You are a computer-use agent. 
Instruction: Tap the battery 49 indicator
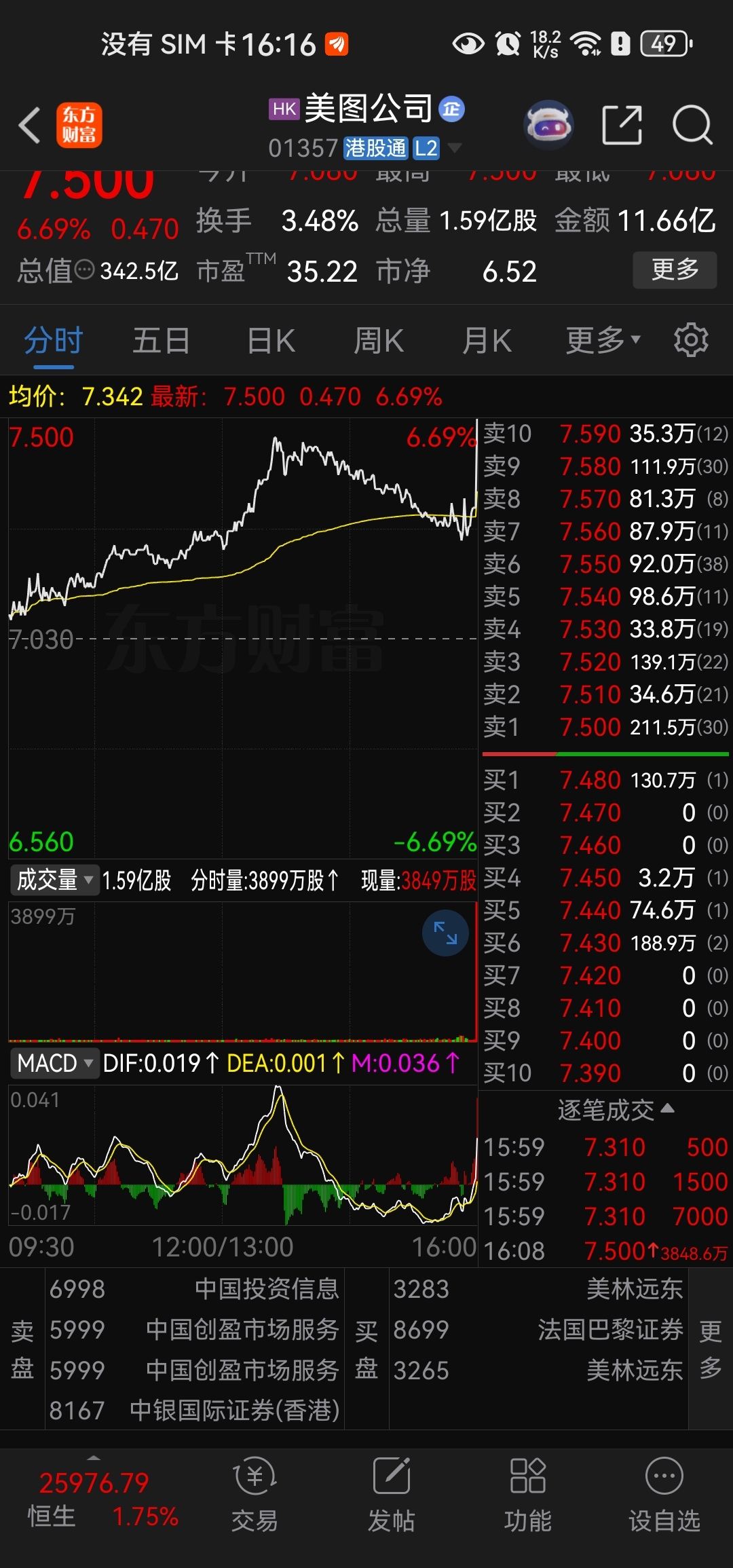tap(666, 44)
